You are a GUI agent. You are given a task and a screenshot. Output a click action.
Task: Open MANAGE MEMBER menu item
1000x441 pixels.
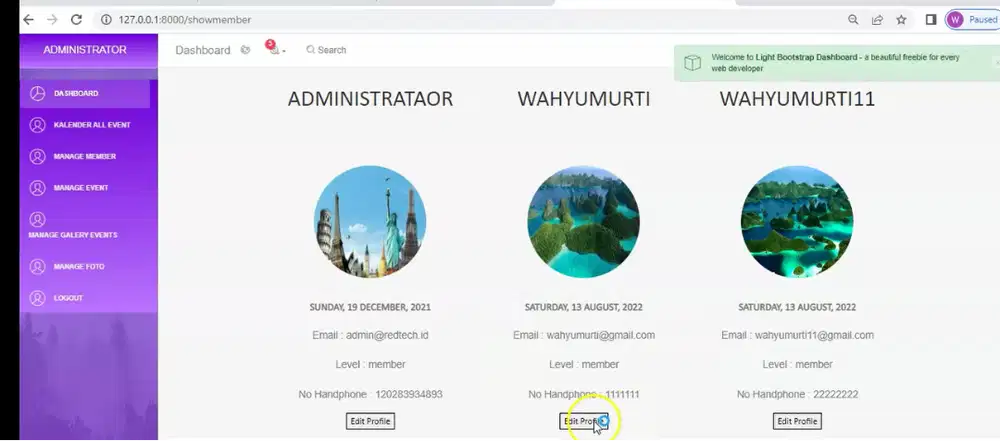pyautogui.click(x=85, y=156)
